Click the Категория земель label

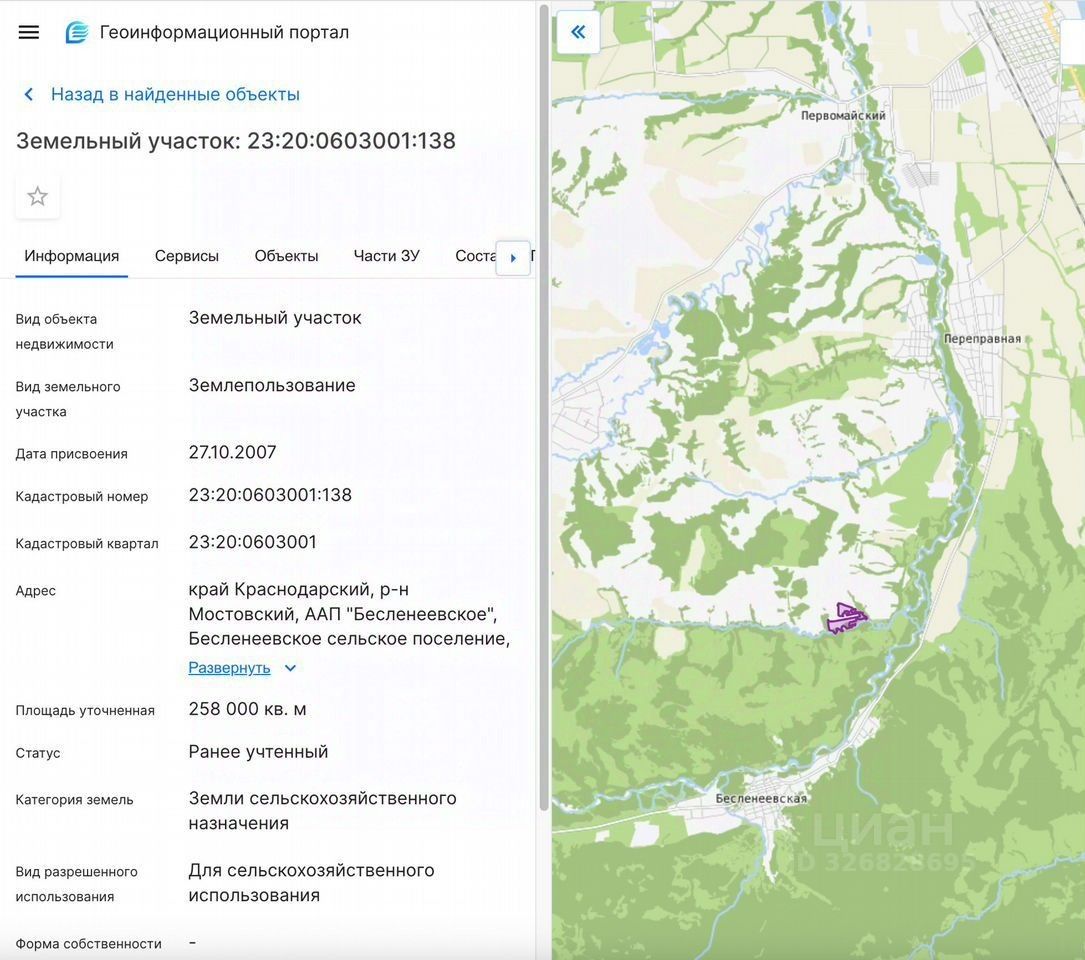pos(74,799)
